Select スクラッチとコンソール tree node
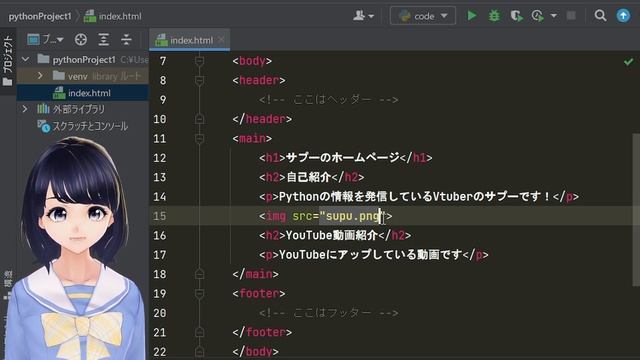The image size is (640, 360). tap(83, 126)
